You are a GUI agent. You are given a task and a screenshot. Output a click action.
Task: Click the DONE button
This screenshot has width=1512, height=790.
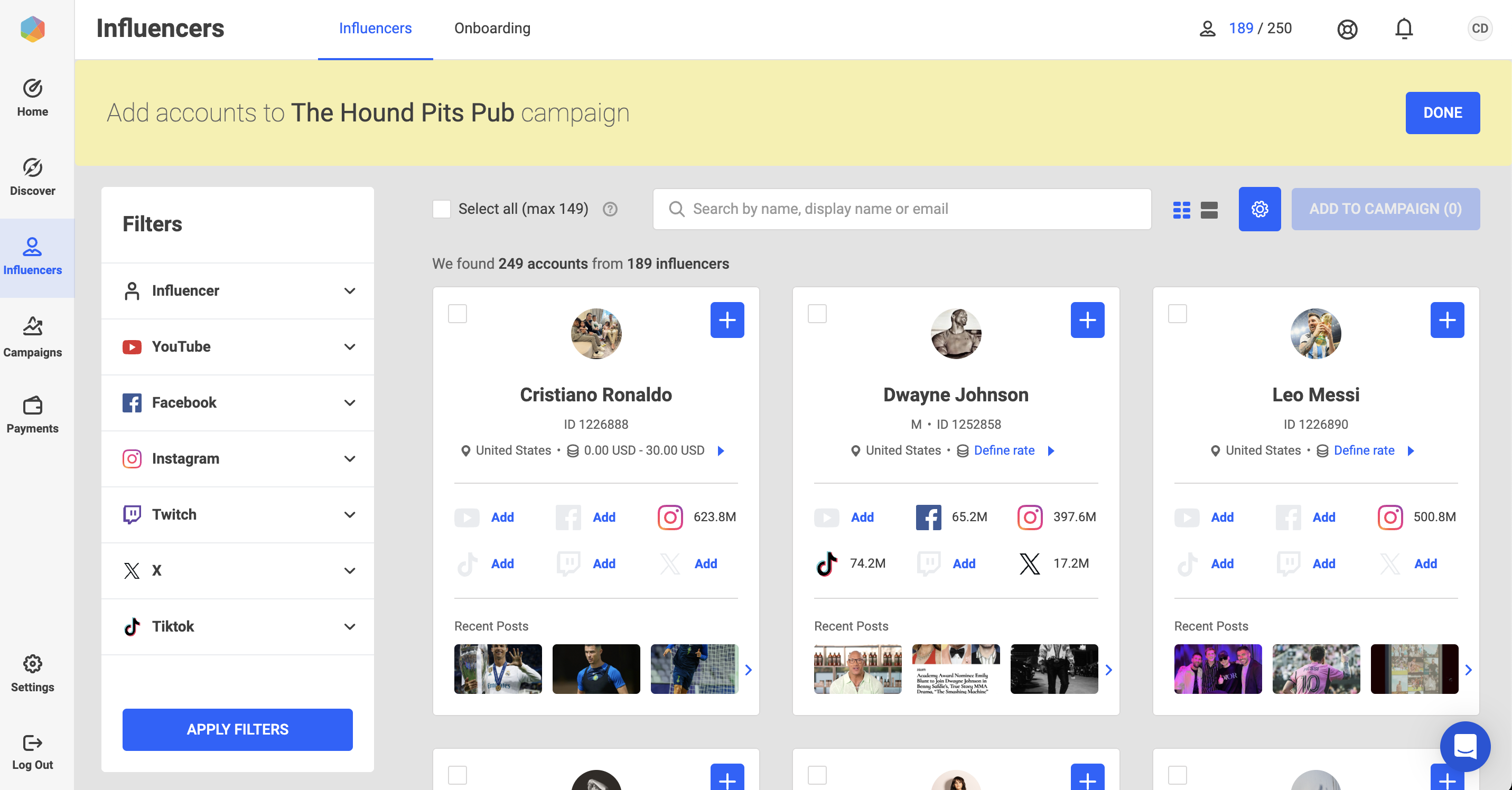coord(1442,112)
